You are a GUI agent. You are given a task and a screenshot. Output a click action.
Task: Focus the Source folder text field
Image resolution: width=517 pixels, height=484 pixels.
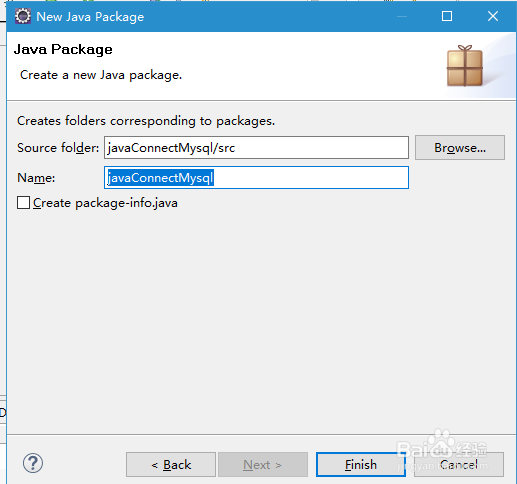(x=256, y=147)
